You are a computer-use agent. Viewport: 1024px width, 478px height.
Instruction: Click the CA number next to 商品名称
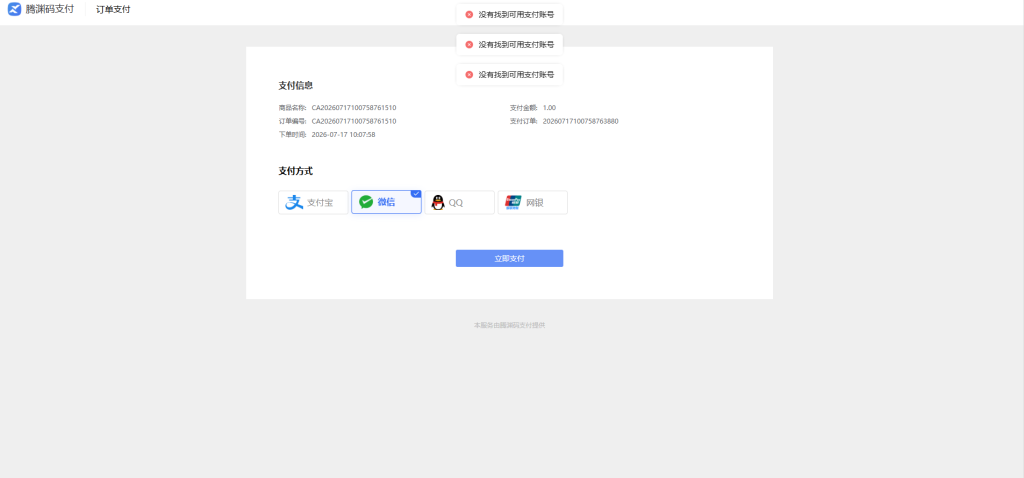[354, 108]
